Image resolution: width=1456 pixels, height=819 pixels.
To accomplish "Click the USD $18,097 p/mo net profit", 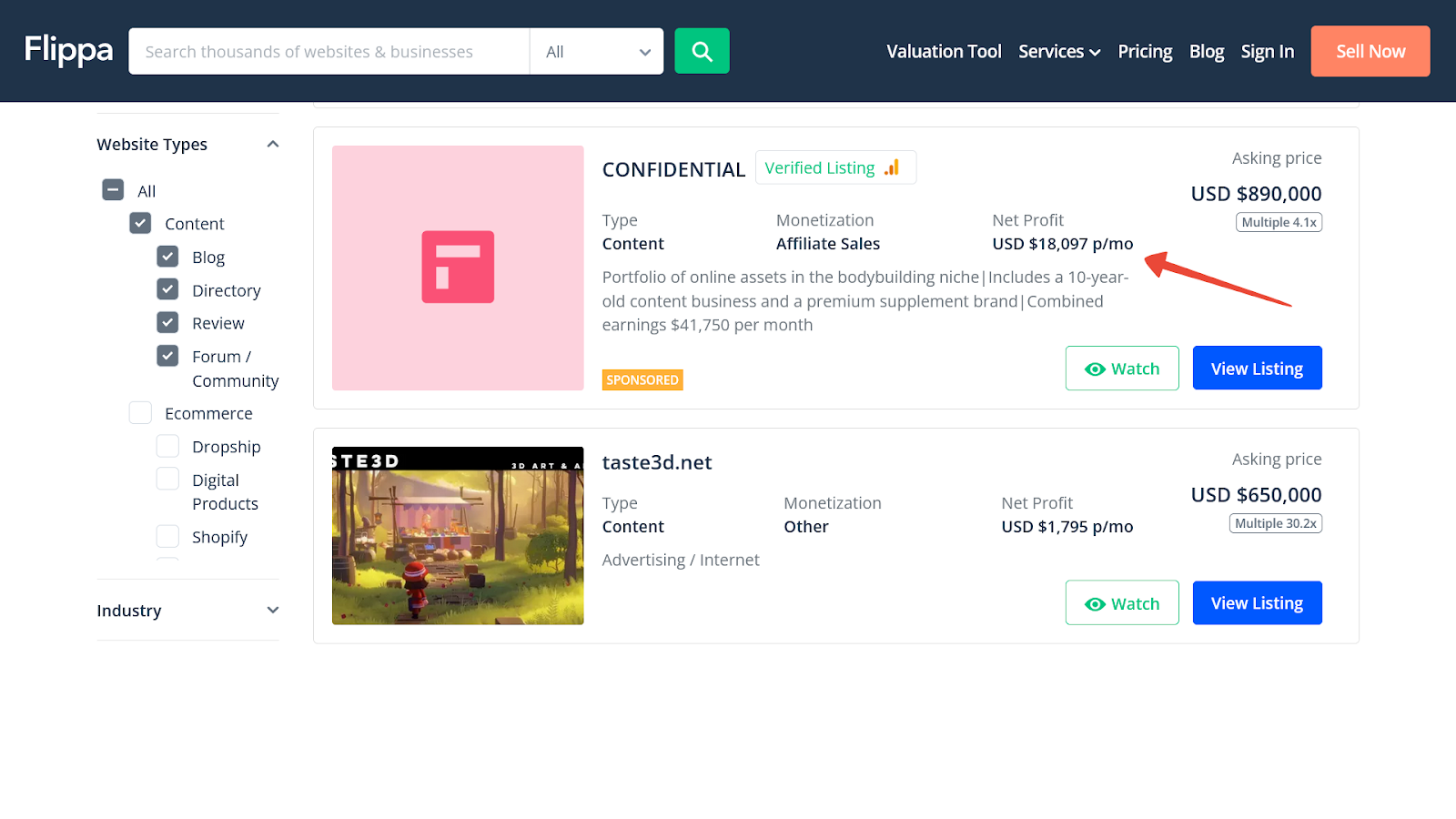I will coord(1063,244).
